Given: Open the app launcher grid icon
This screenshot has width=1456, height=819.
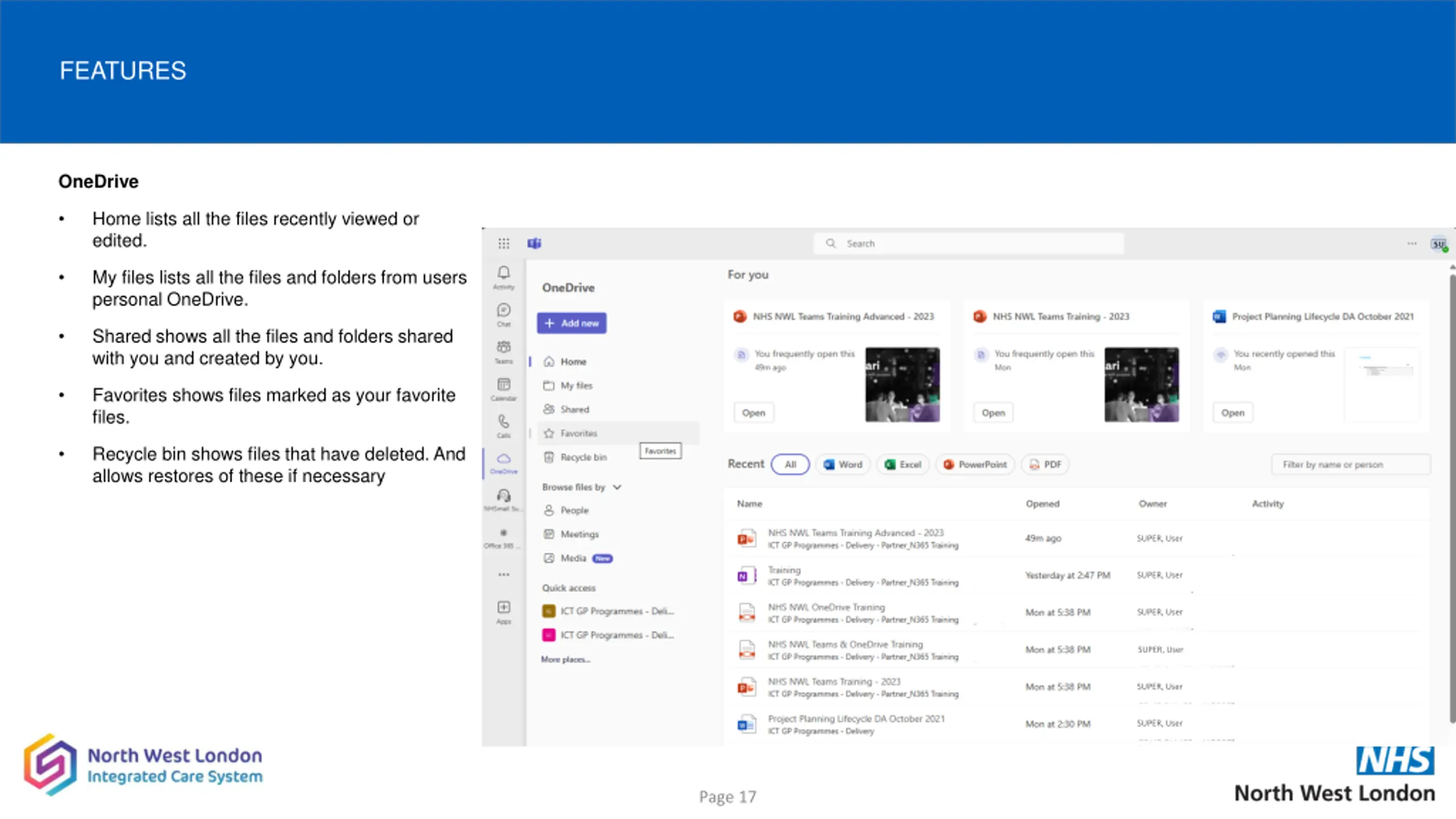Looking at the screenshot, I should click(503, 243).
